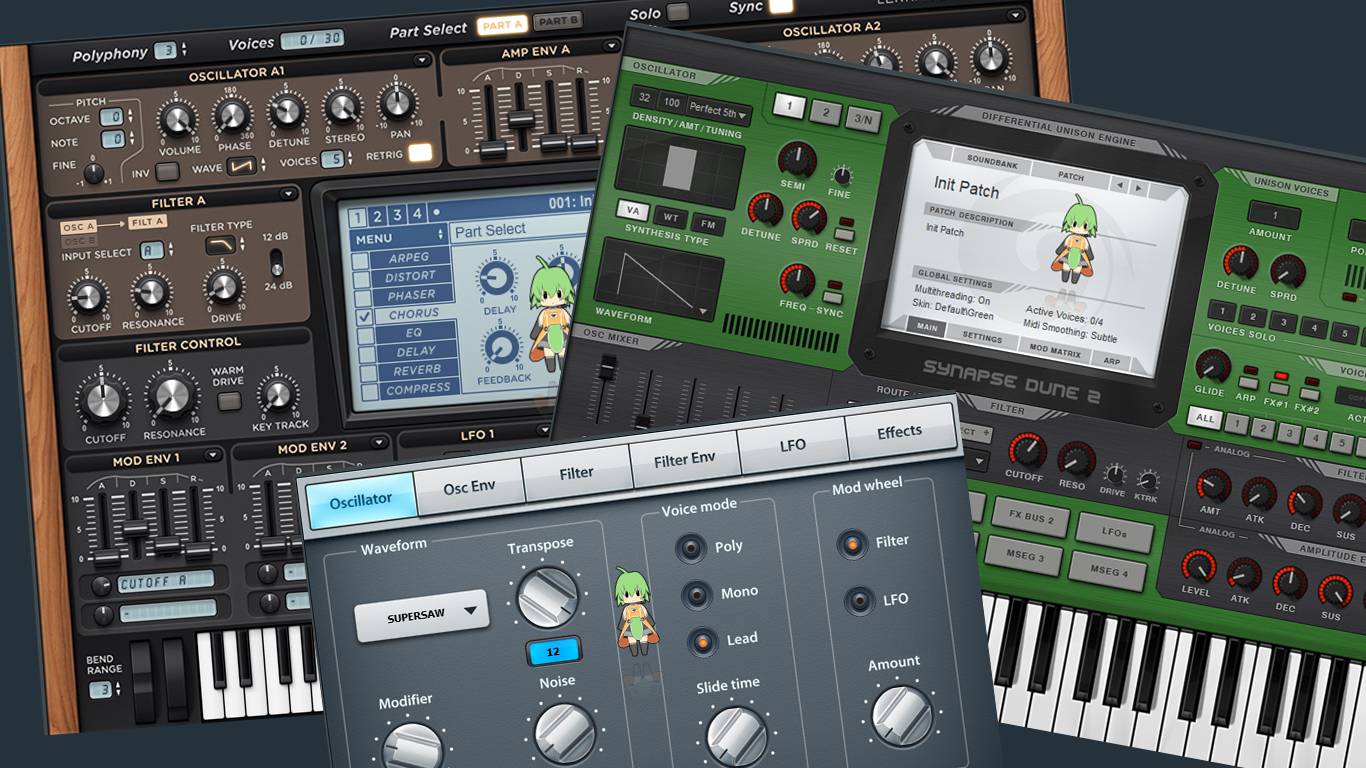Open the Amp Env A panel dropdown arrow
Image resolution: width=1366 pixels, height=768 pixels.
(611, 46)
